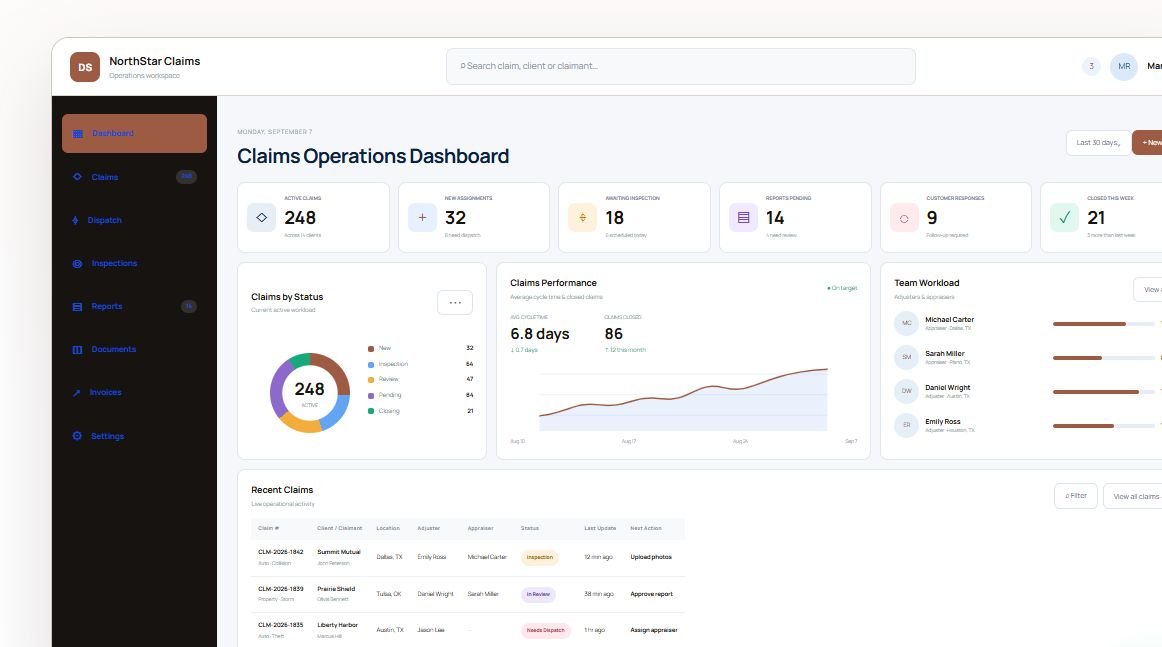The height and width of the screenshot is (647, 1162).
Task: Click the On target indicator
Action: pos(842,288)
